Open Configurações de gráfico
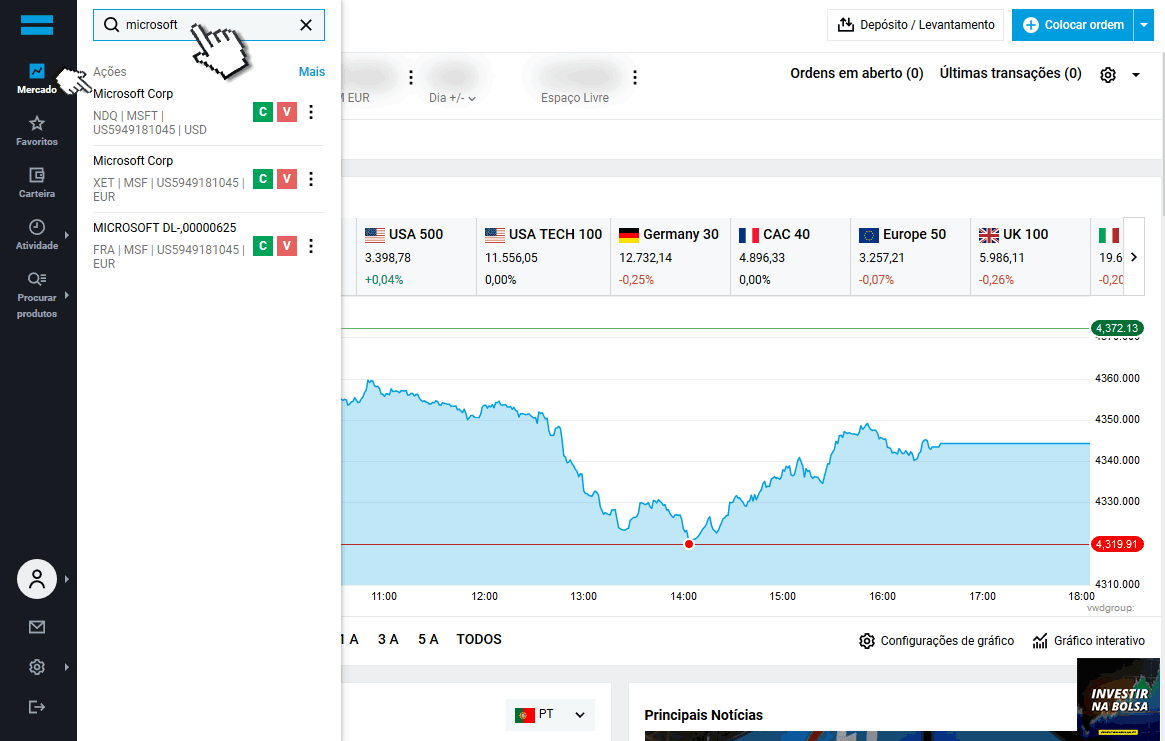 (936, 641)
